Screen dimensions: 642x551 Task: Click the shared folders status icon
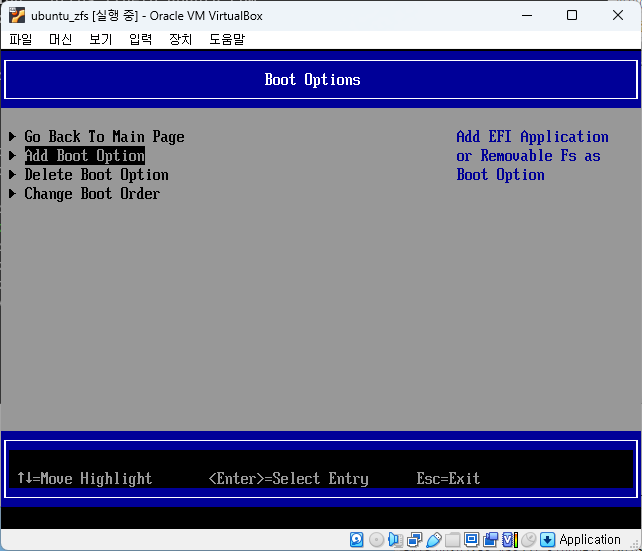452,540
